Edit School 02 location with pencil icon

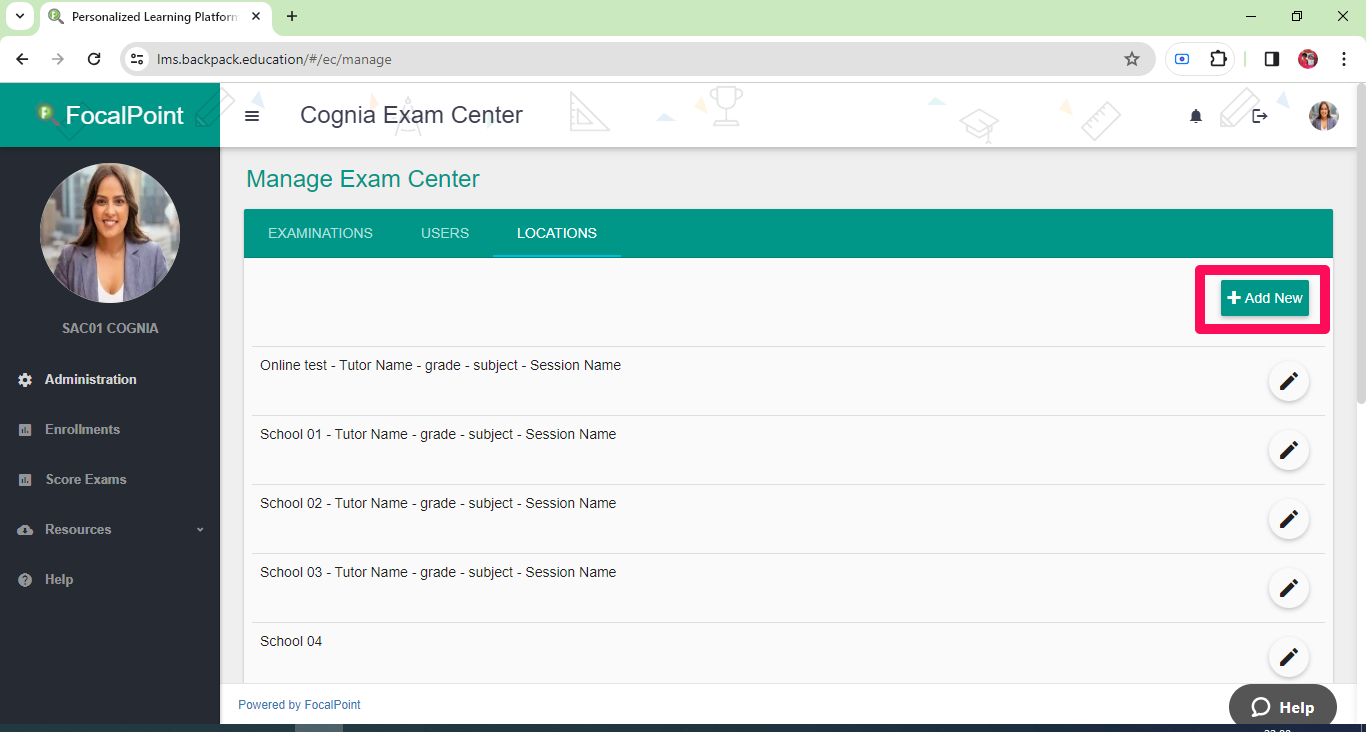click(1289, 519)
